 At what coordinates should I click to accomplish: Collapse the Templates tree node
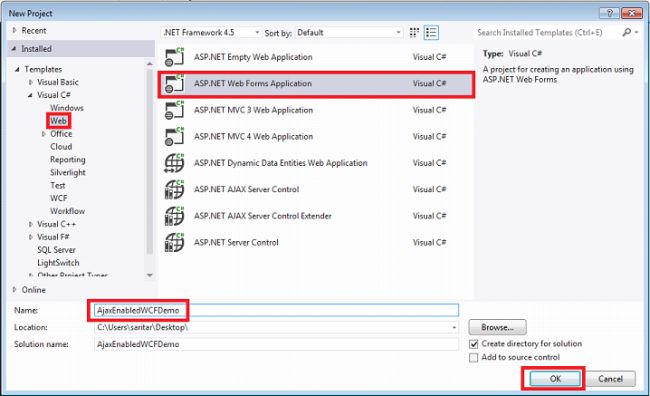click(17, 69)
